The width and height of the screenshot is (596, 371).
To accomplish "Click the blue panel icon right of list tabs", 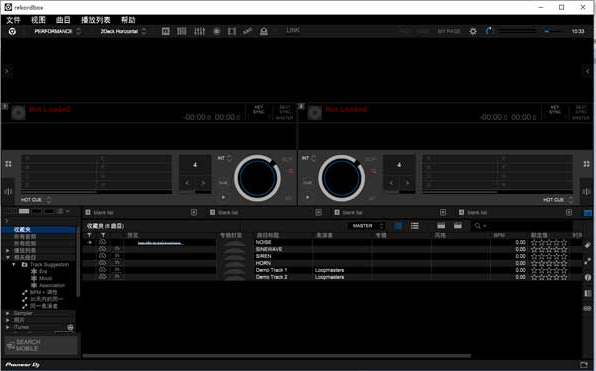I will coord(588,213).
